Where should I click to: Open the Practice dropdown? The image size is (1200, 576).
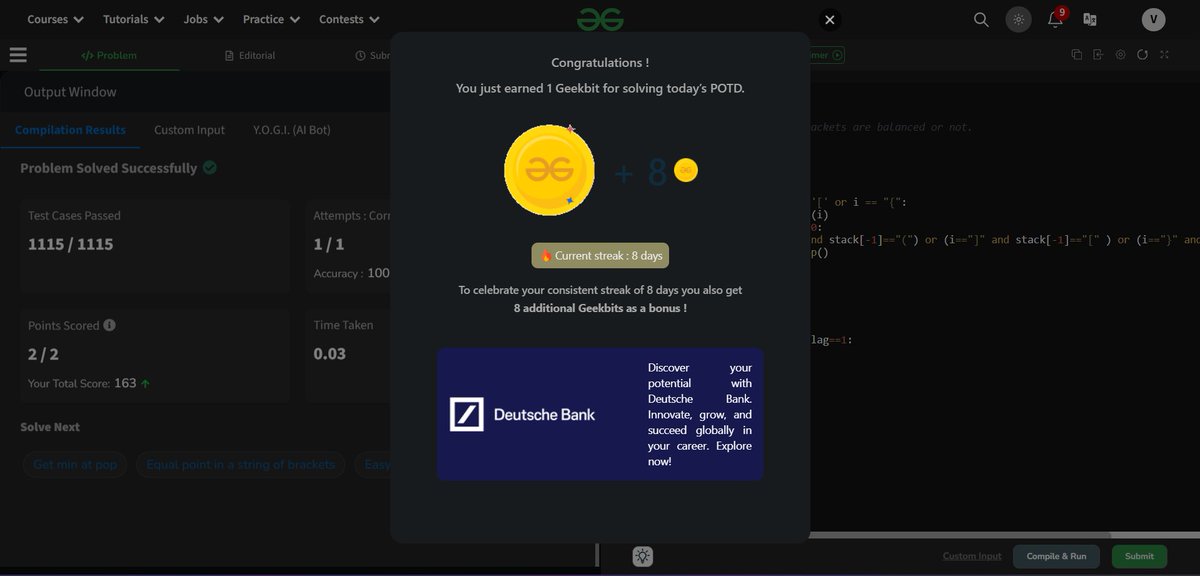pos(270,19)
